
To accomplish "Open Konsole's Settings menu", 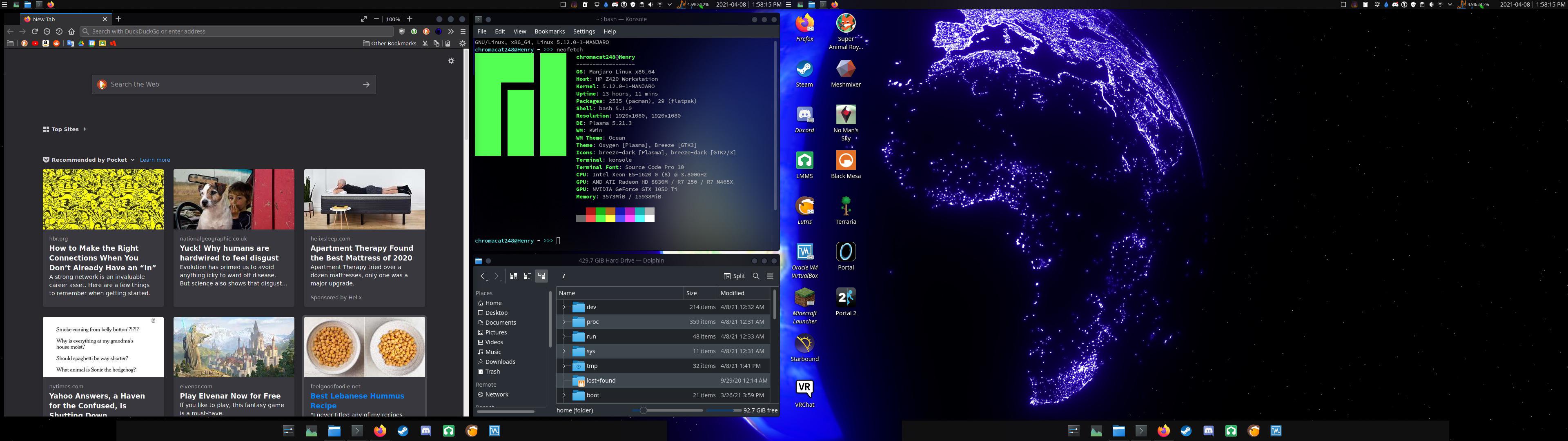I will coord(584,31).
